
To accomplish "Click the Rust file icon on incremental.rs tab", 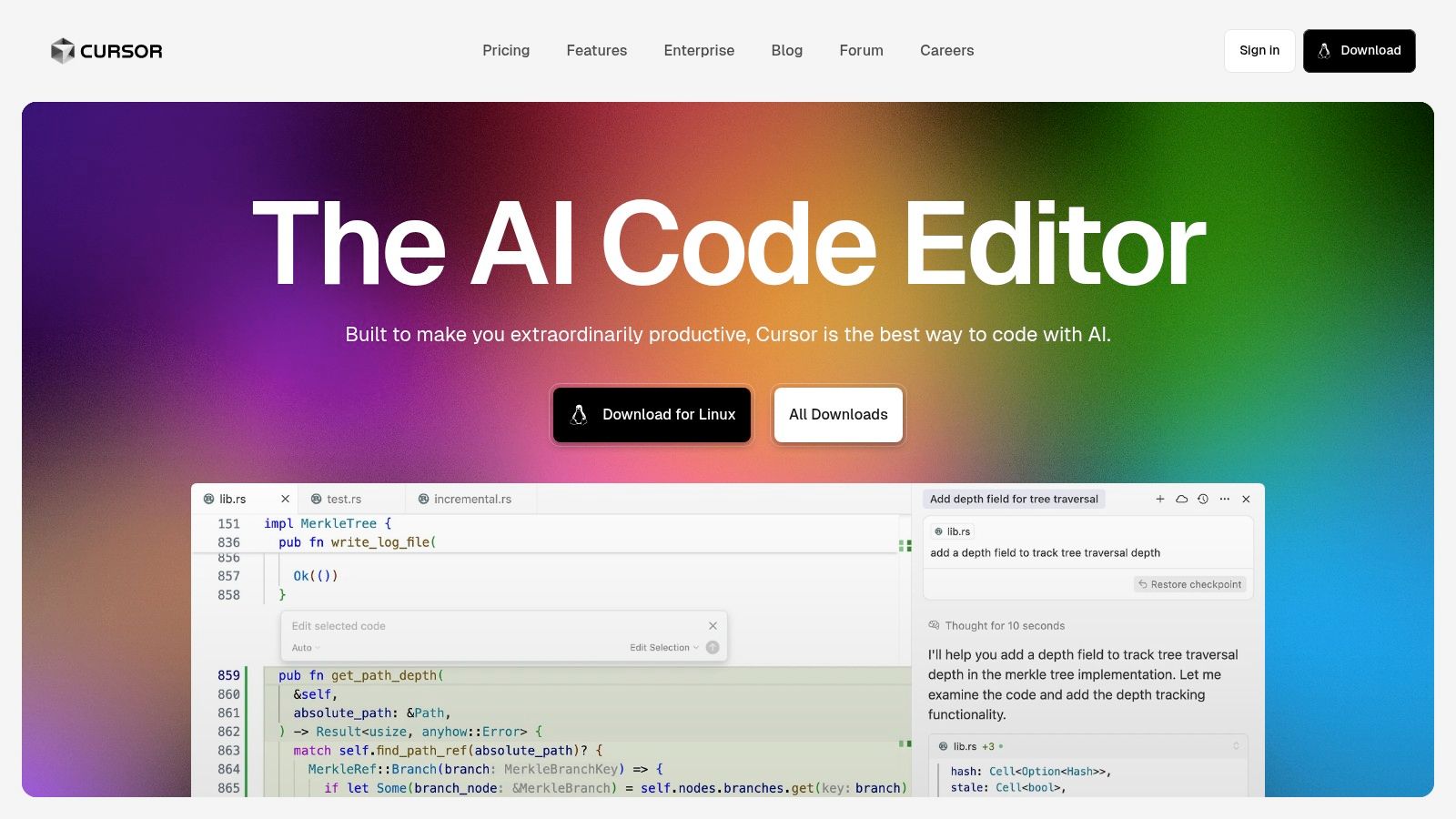I will pos(423,499).
